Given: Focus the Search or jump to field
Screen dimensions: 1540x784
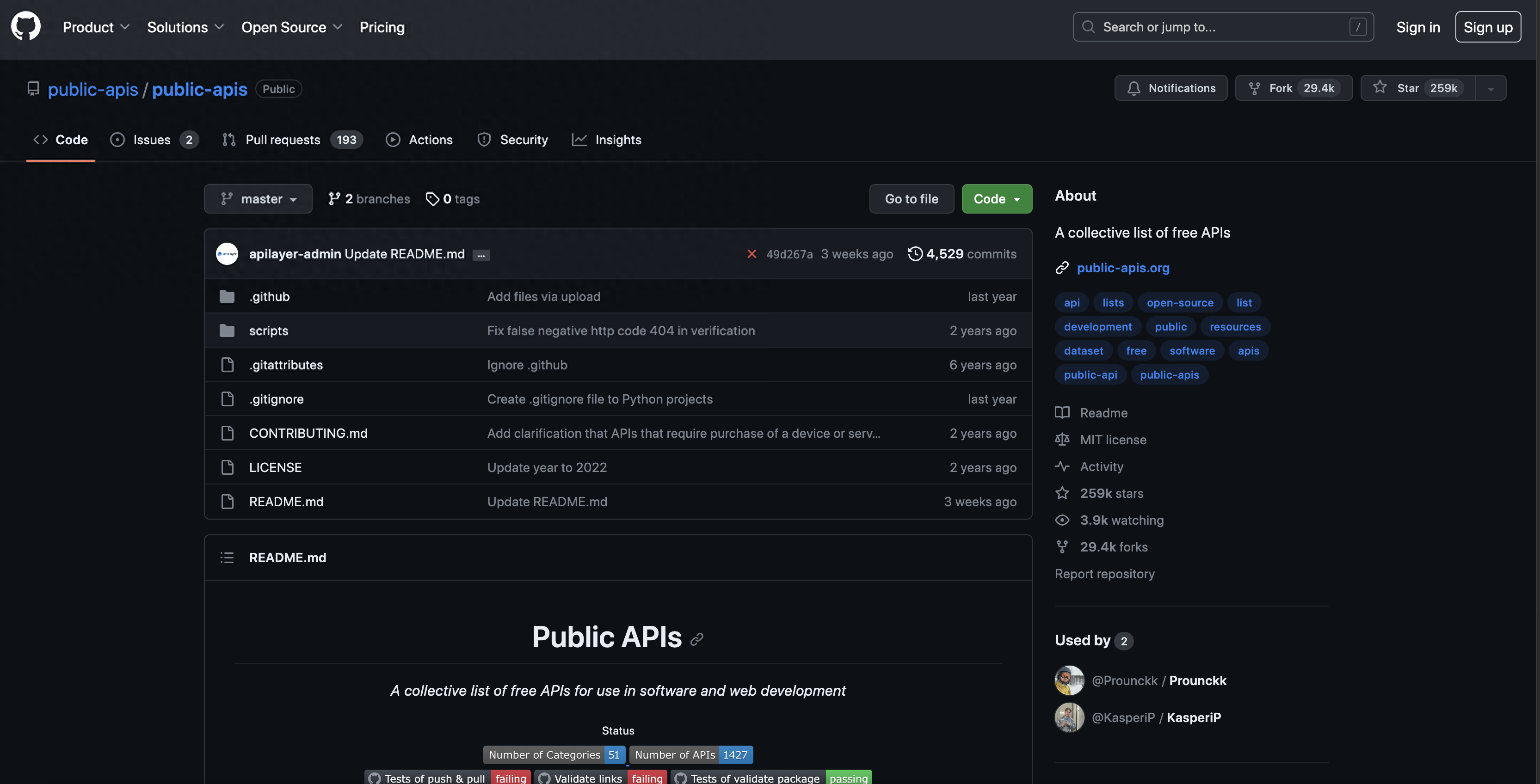Looking at the screenshot, I should pos(1223,27).
